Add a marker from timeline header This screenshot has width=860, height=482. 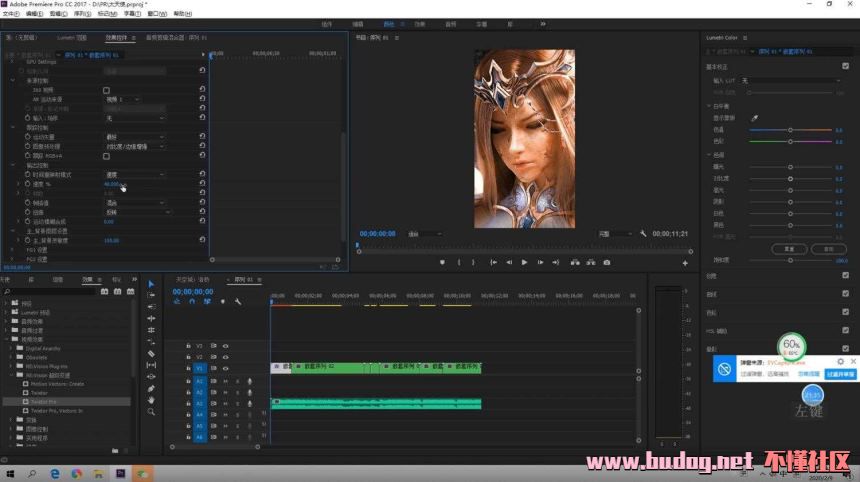[x=223, y=302]
